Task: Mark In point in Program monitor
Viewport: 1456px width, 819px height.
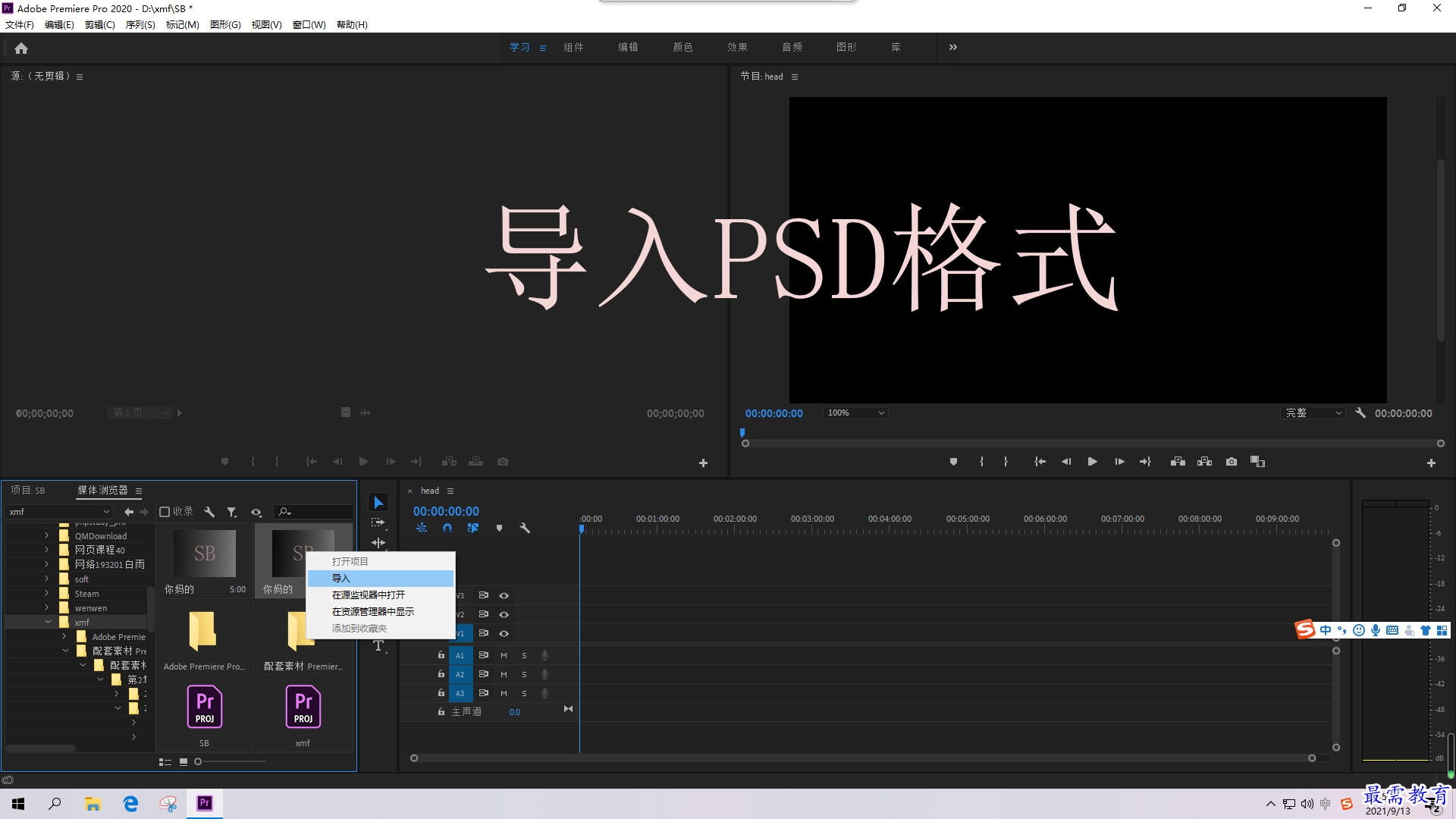Action: [981, 461]
